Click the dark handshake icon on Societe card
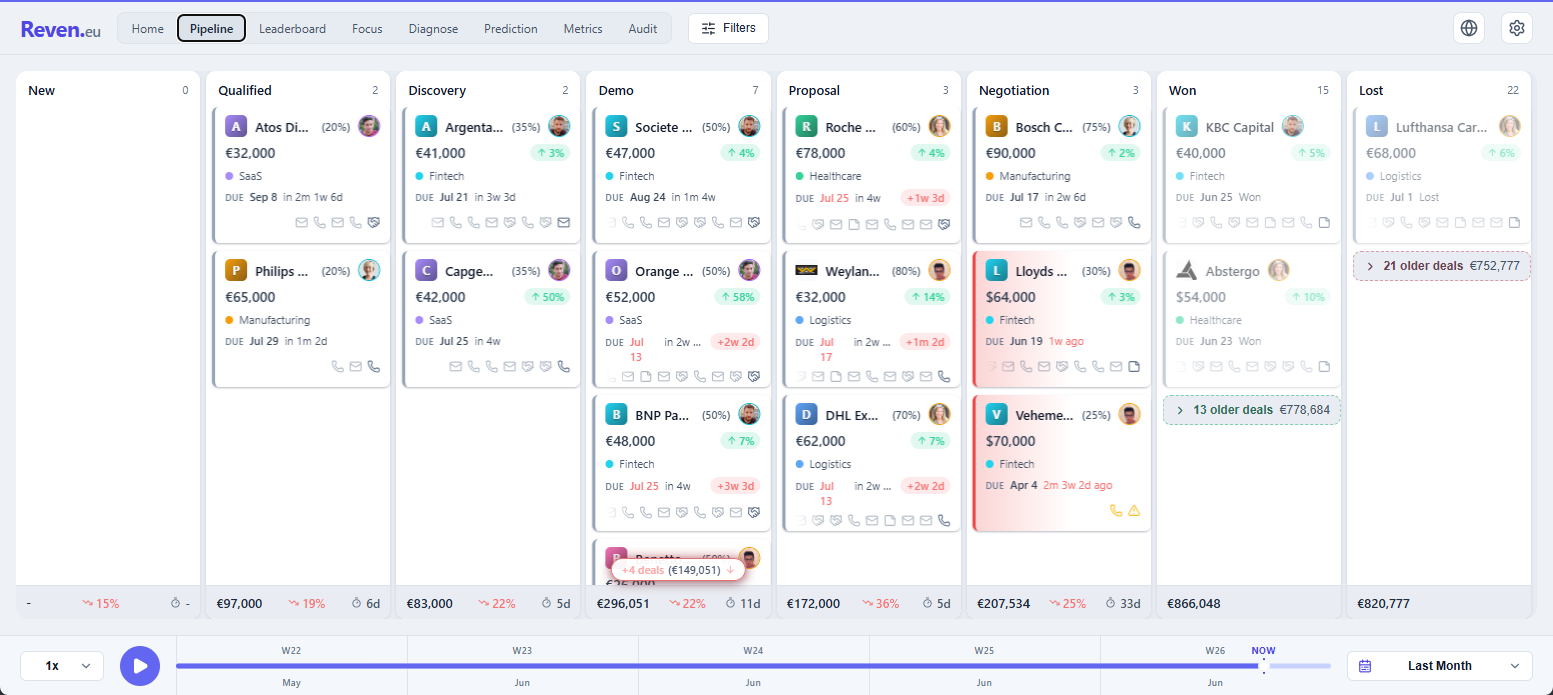Screen dimensions: 1553x695 coord(754,223)
